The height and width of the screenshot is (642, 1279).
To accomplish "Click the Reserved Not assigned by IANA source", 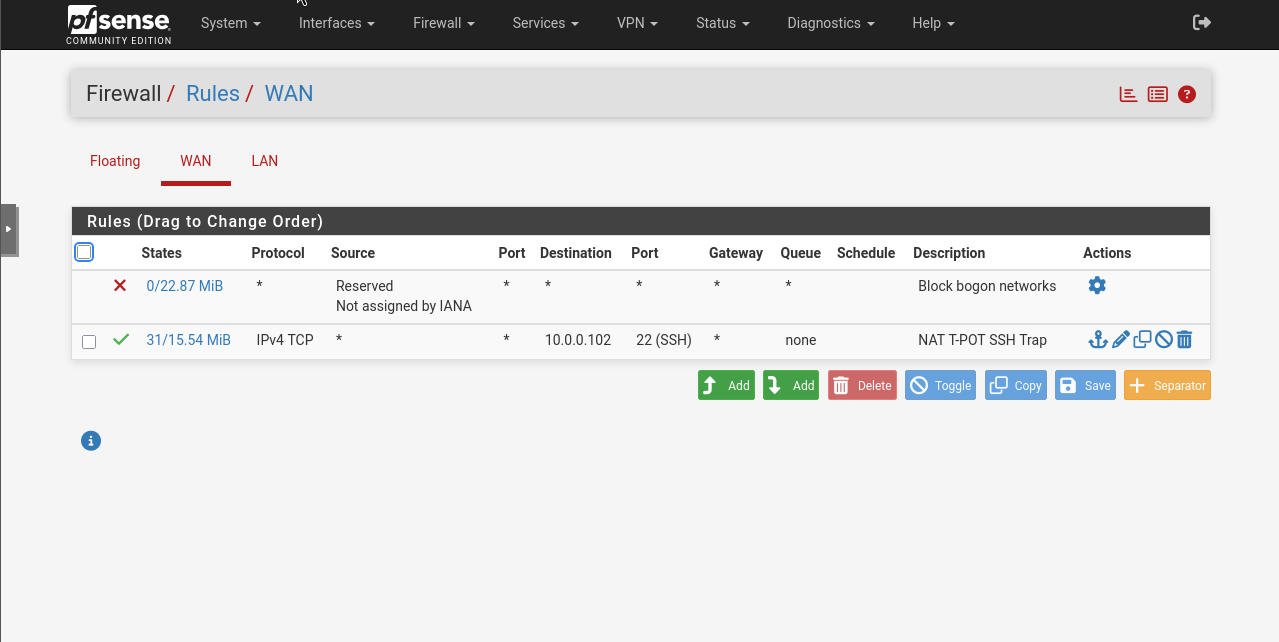I will coord(404,296).
